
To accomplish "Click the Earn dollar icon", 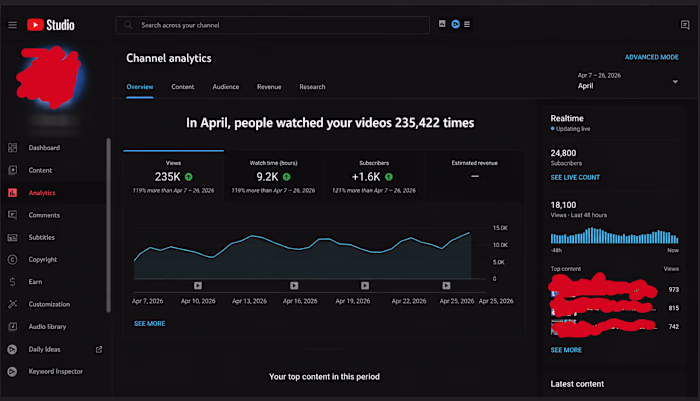I will click(x=12, y=282).
